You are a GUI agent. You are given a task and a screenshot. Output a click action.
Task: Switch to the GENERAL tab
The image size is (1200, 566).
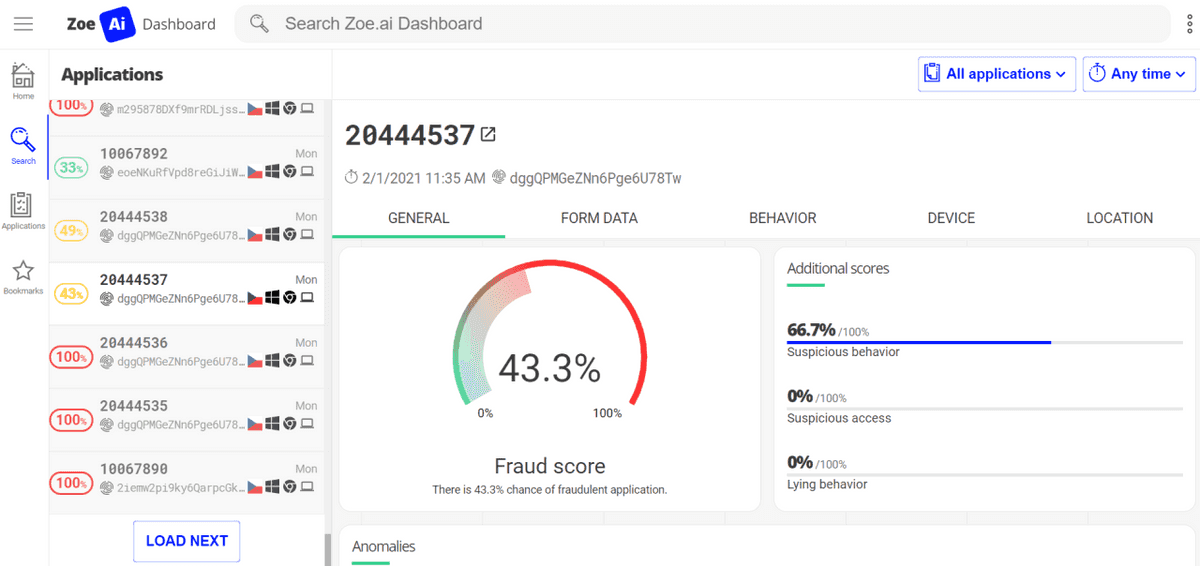419,218
